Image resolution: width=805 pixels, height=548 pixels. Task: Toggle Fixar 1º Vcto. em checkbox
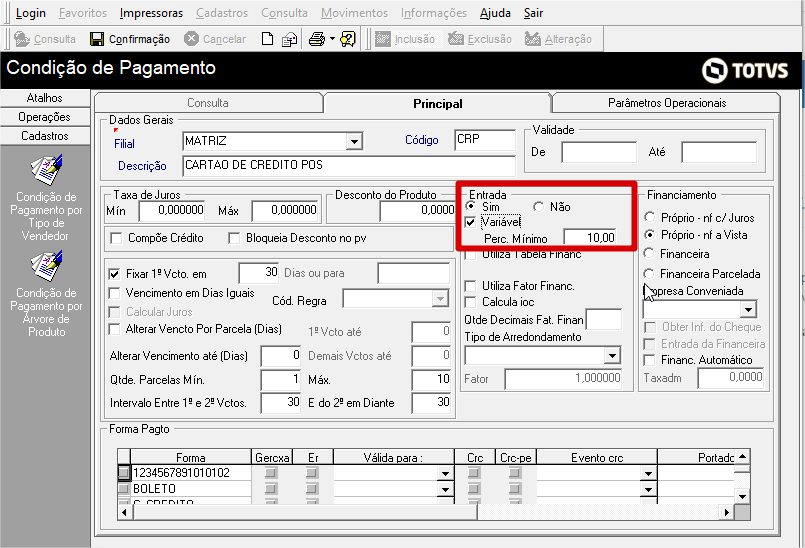click(x=114, y=274)
